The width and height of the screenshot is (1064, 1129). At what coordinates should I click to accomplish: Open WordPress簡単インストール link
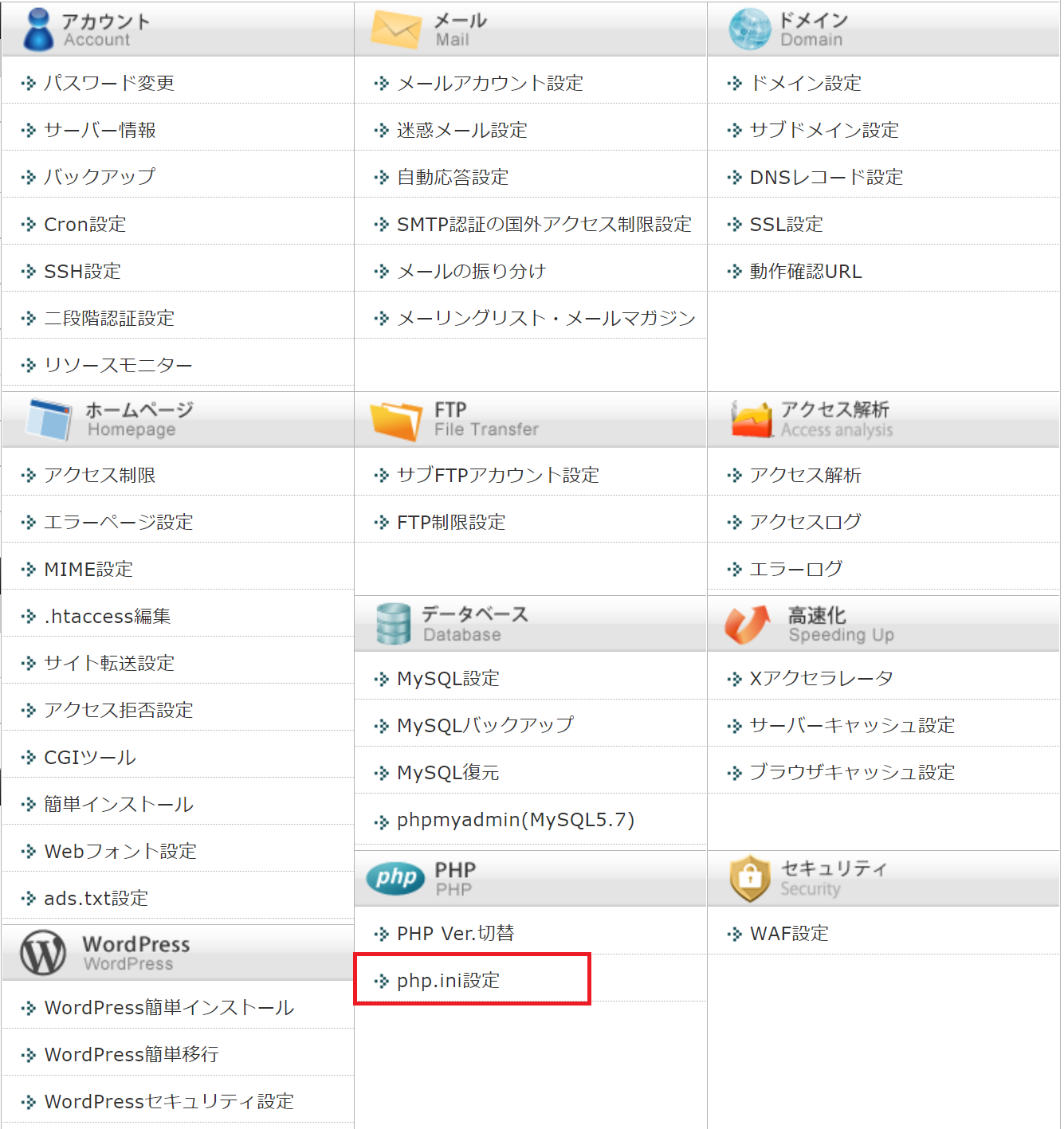pos(169,1008)
